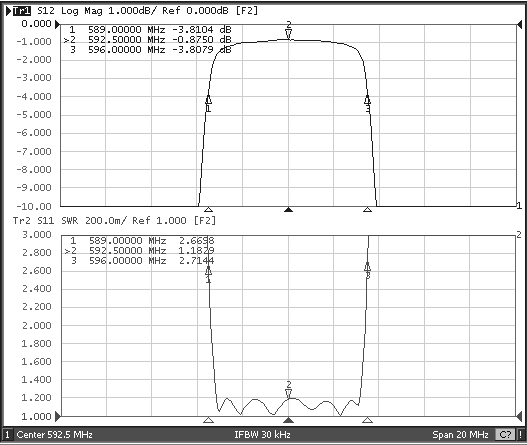The width and height of the screenshot is (527, 445).
Task: Click hollow marker 1 triangle below upper graph
Action: [208, 210]
